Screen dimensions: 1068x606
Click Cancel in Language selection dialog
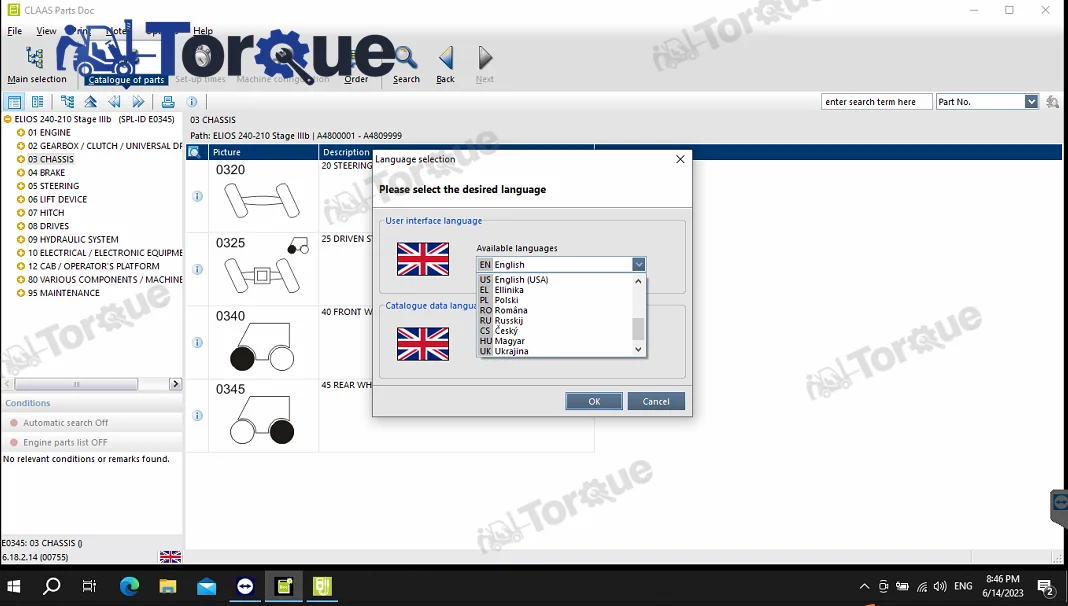(656, 401)
